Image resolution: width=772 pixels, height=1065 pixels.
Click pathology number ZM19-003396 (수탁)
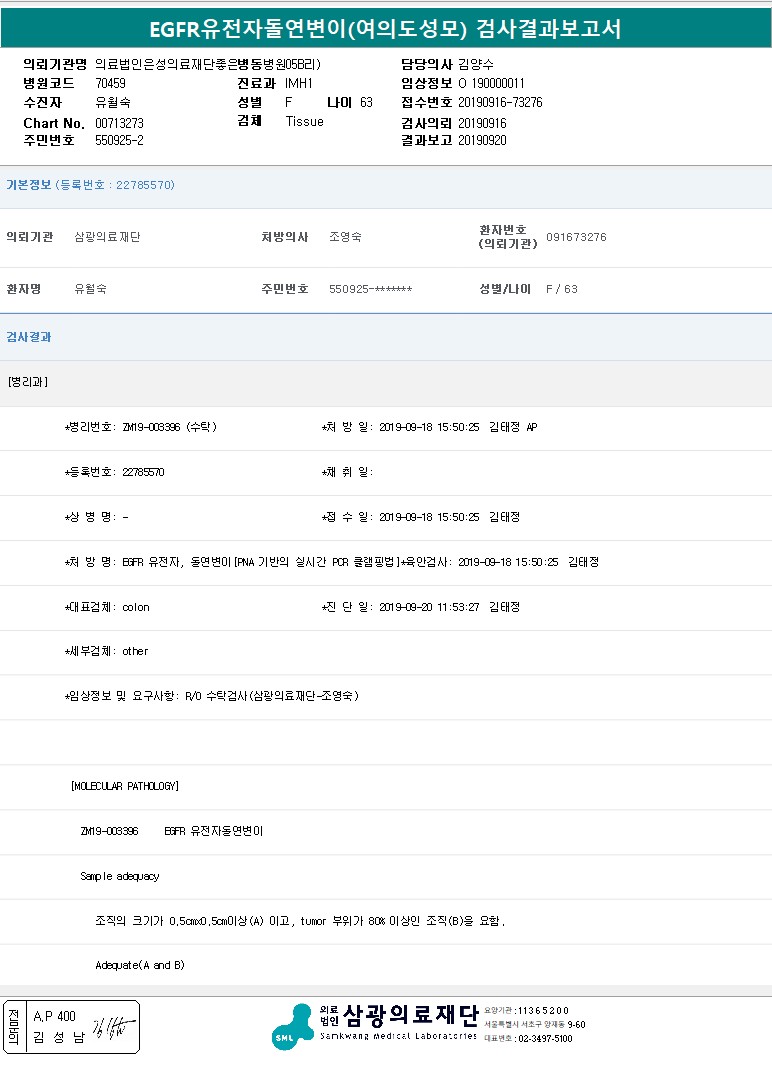pyautogui.click(x=169, y=427)
